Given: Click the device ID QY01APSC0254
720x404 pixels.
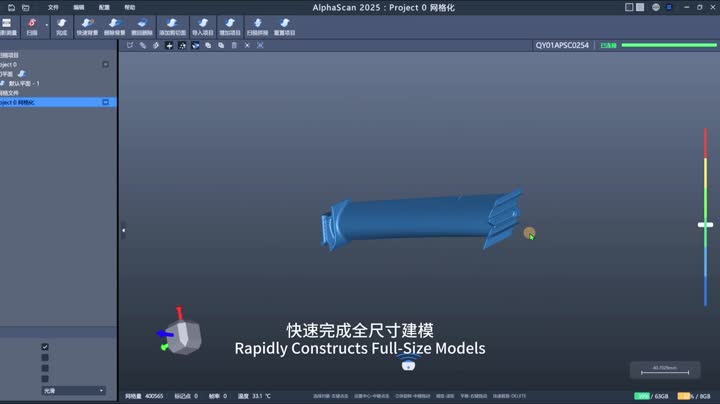Looking at the screenshot, I should coord(562,45).
